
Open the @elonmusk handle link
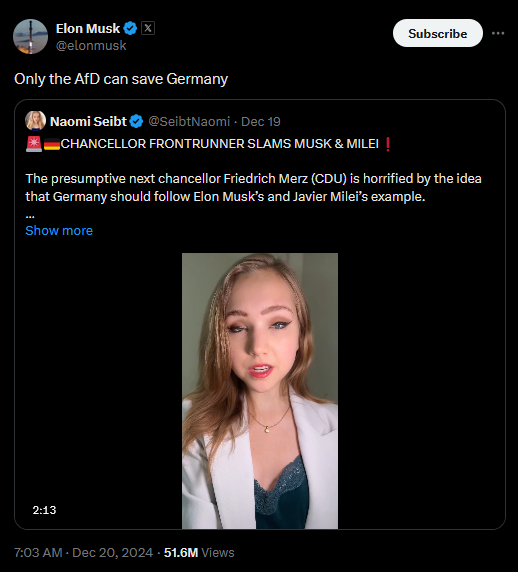coord(91,46)
